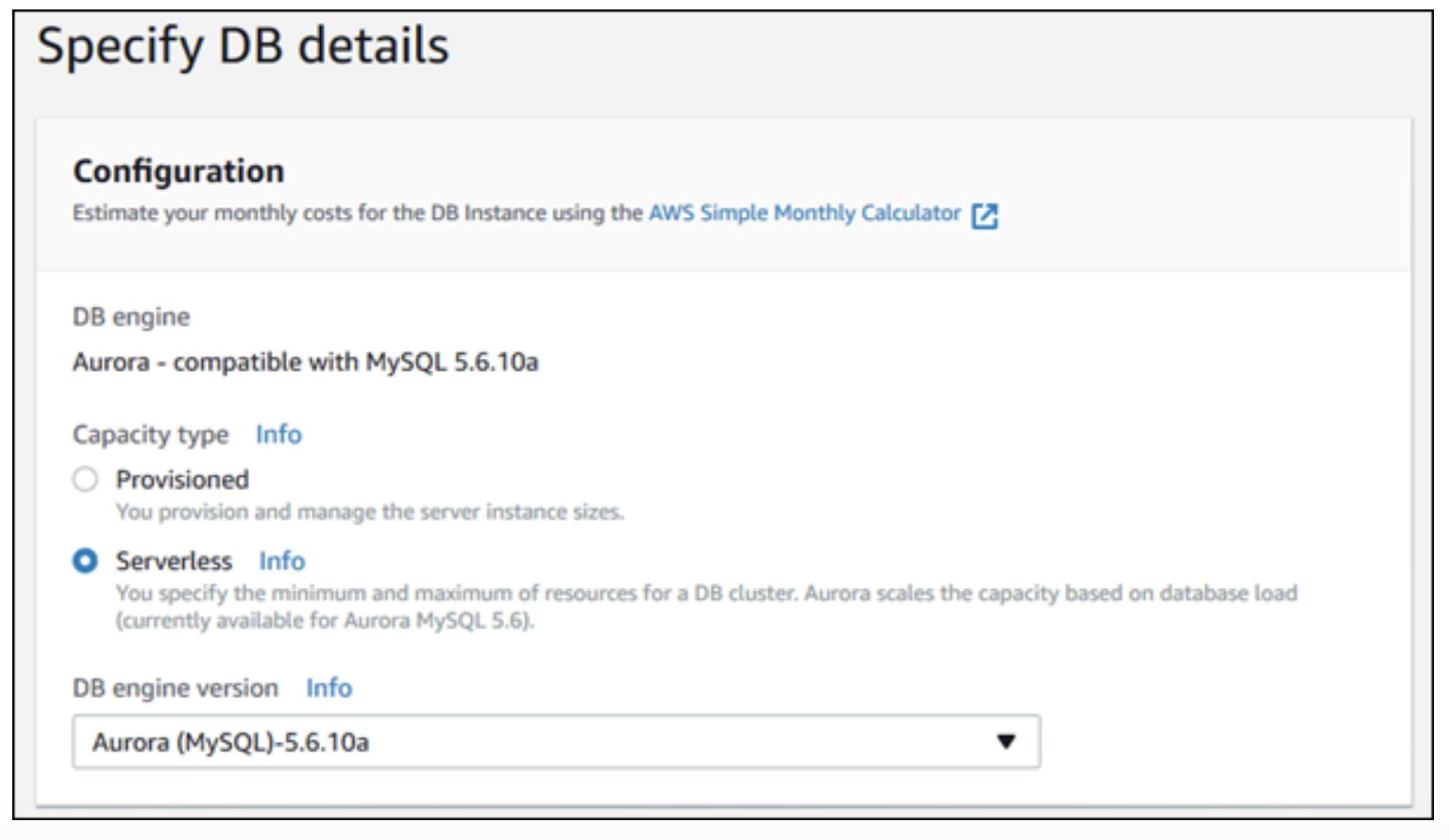Click the Specify DB details page heading
Screen dimensions: 1450x840
click(x=243, y=46)
